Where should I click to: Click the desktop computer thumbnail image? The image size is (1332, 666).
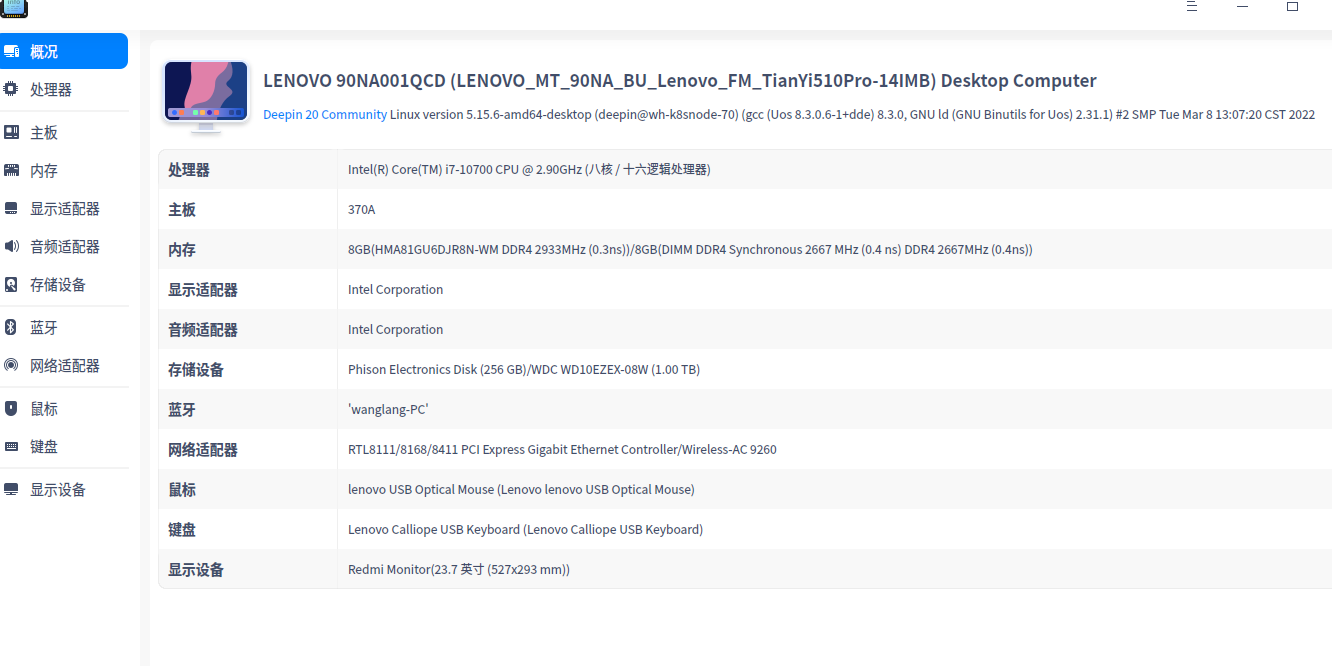[x=206, y=96]
